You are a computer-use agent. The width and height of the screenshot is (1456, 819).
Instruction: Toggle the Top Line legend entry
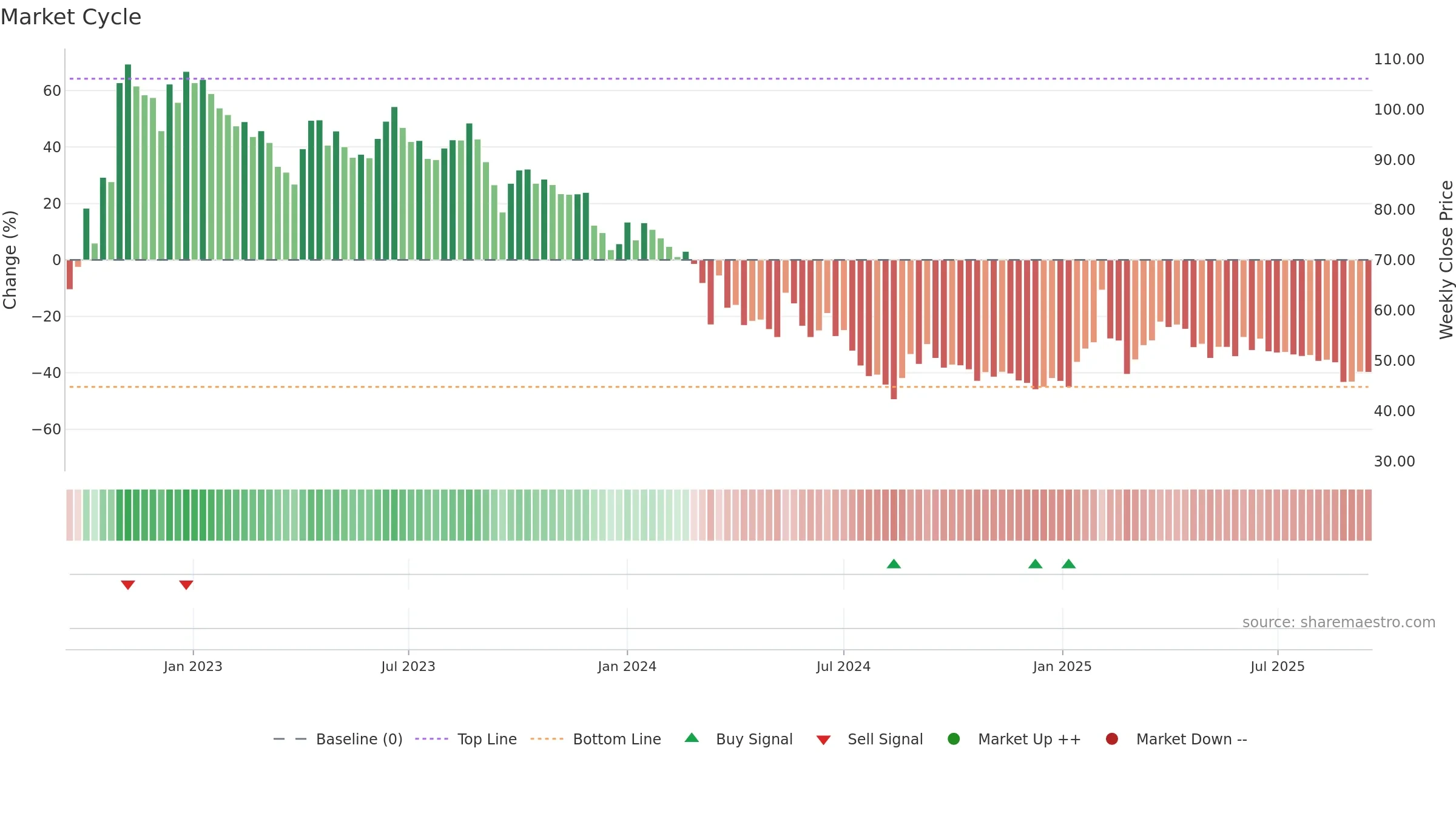pyautogui.click(x=466, y=739)
